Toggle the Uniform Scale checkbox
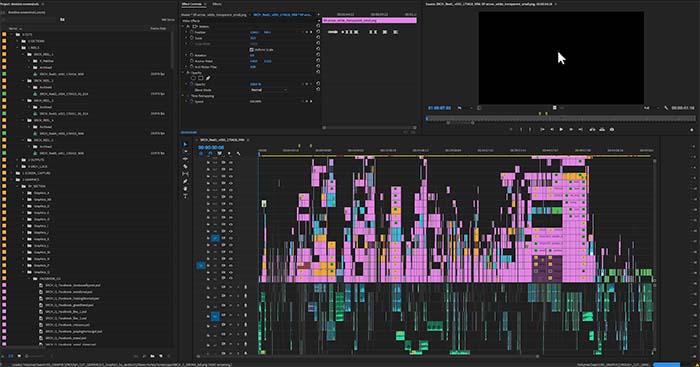The image size is (700, 367). click(251, 50)
